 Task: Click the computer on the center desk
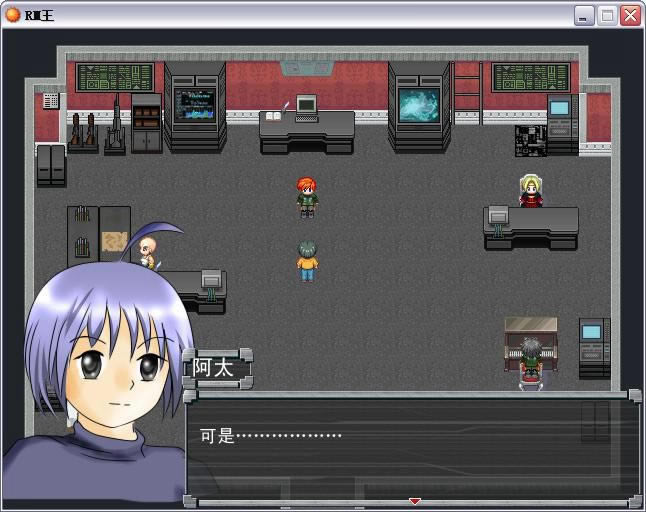pyautogui.click(x=306, y=104)
